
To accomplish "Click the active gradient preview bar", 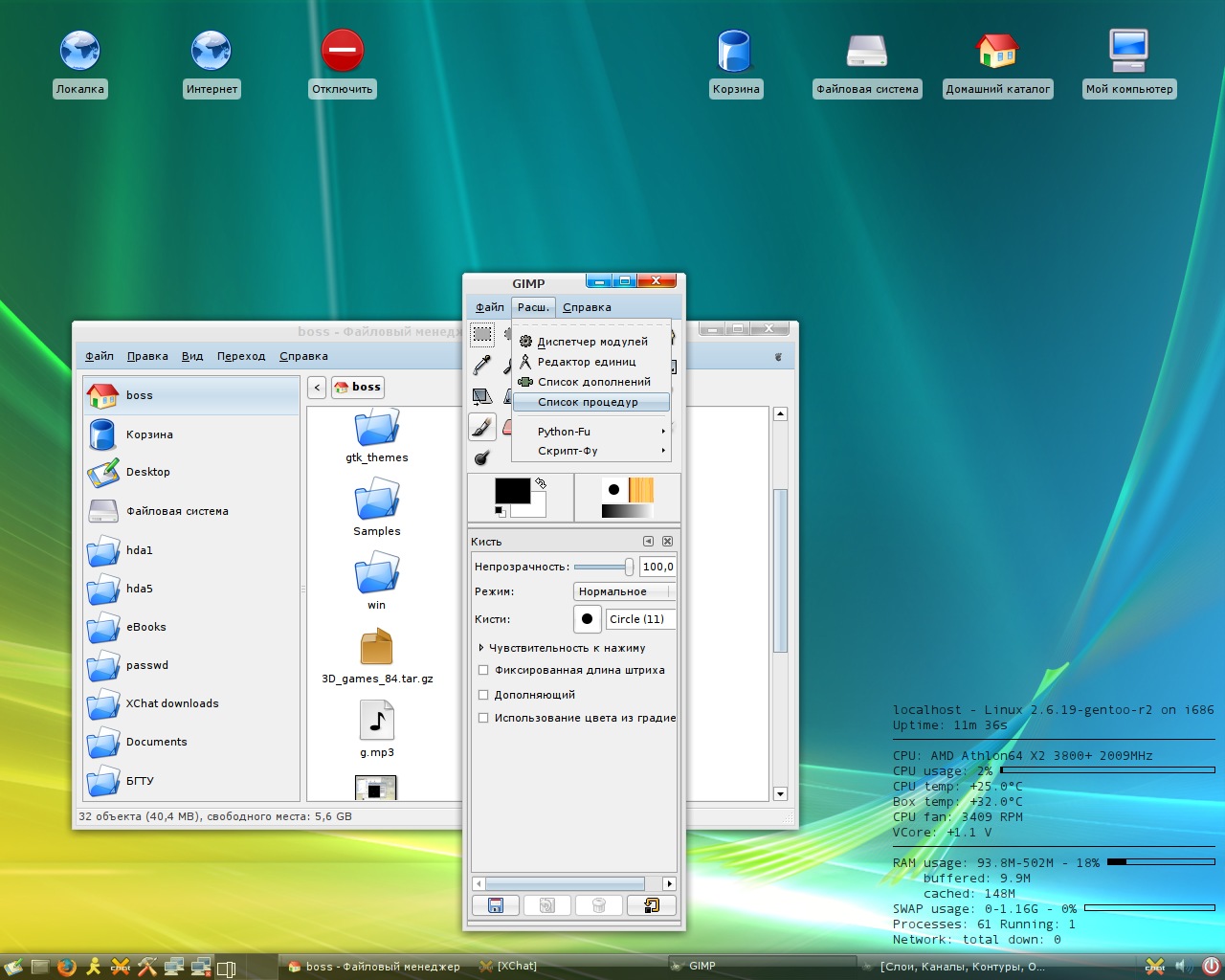I will [627, 511].
